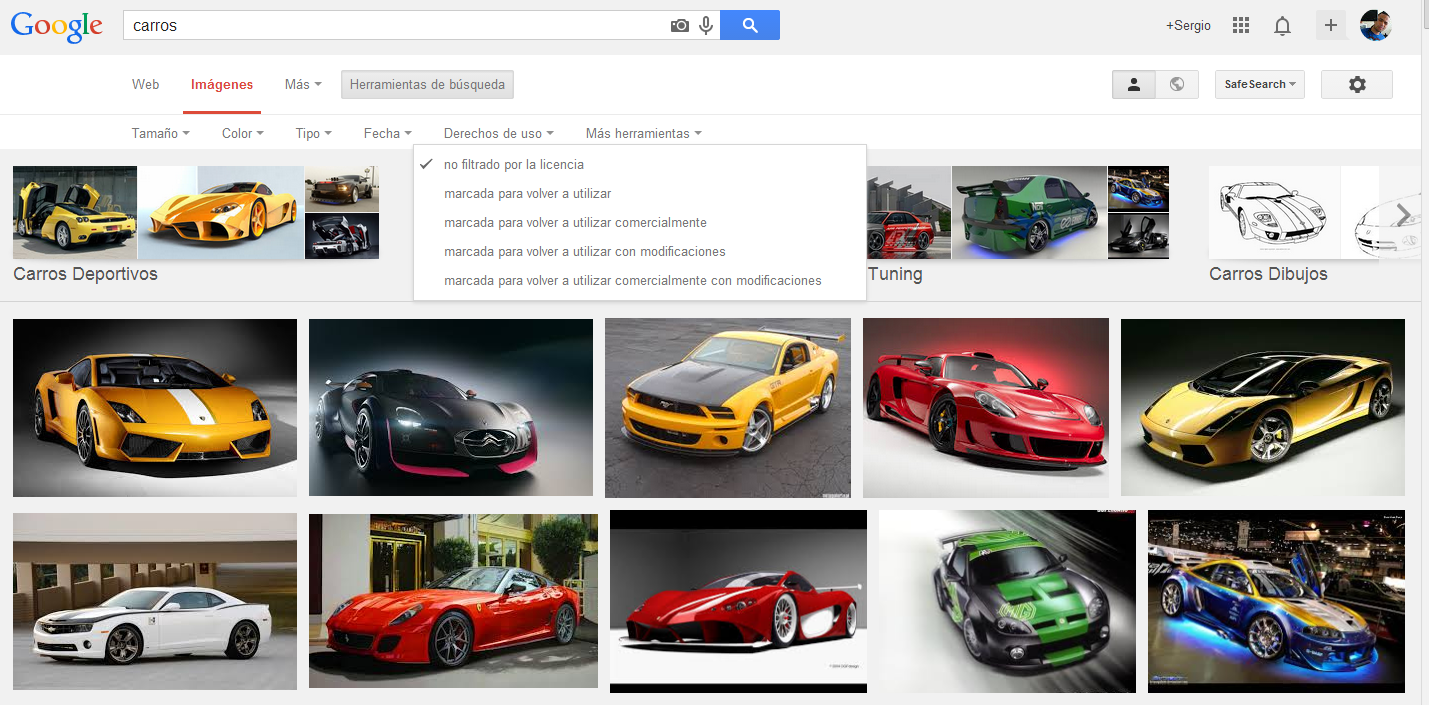The width and height of the screenshot is (1429, 705).
Task: Expand the Tamaño dropdown
Action: tap(160, 133)
